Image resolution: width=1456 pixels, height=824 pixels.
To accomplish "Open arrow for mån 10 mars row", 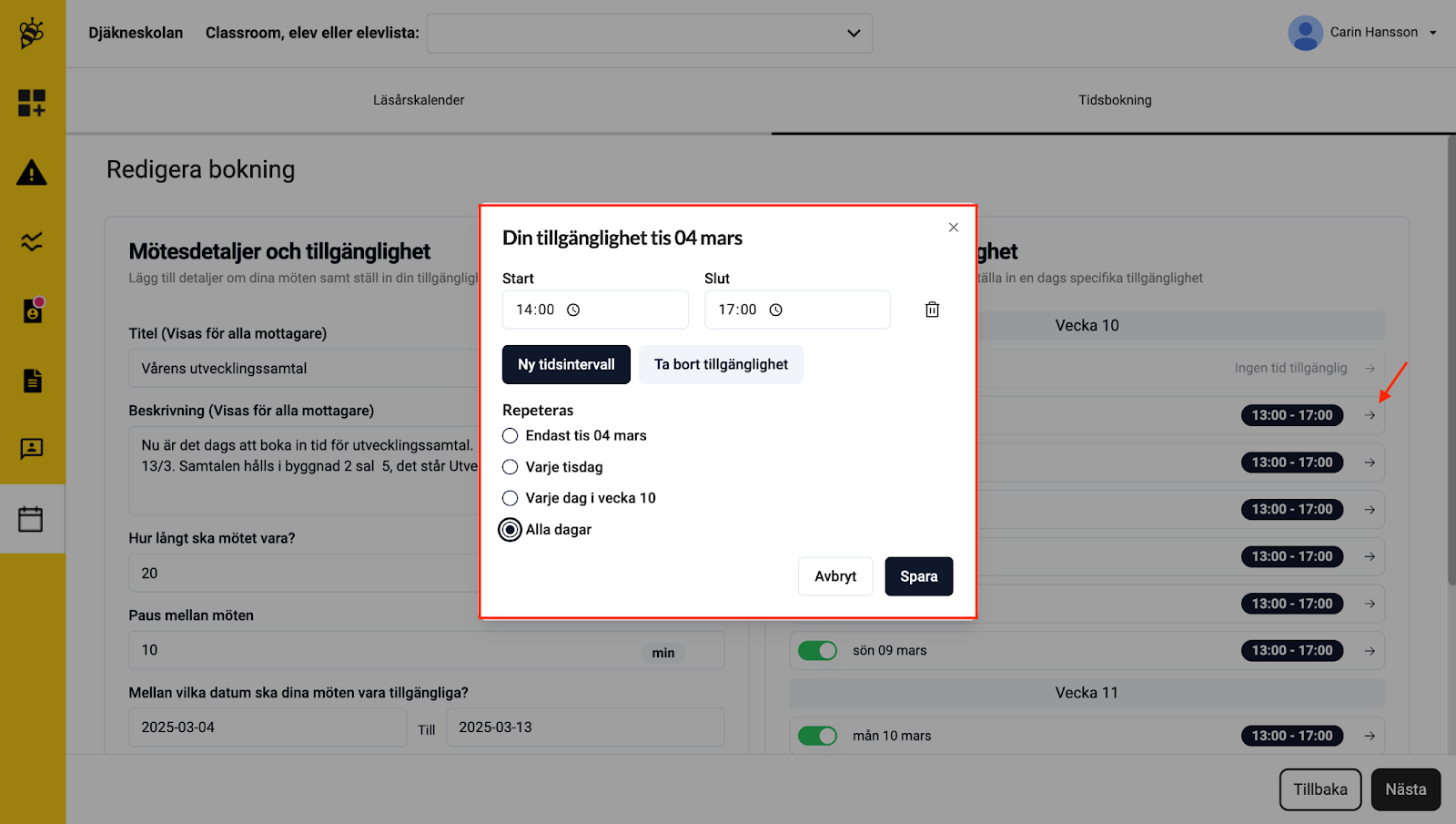I will tap(1370, 736).
